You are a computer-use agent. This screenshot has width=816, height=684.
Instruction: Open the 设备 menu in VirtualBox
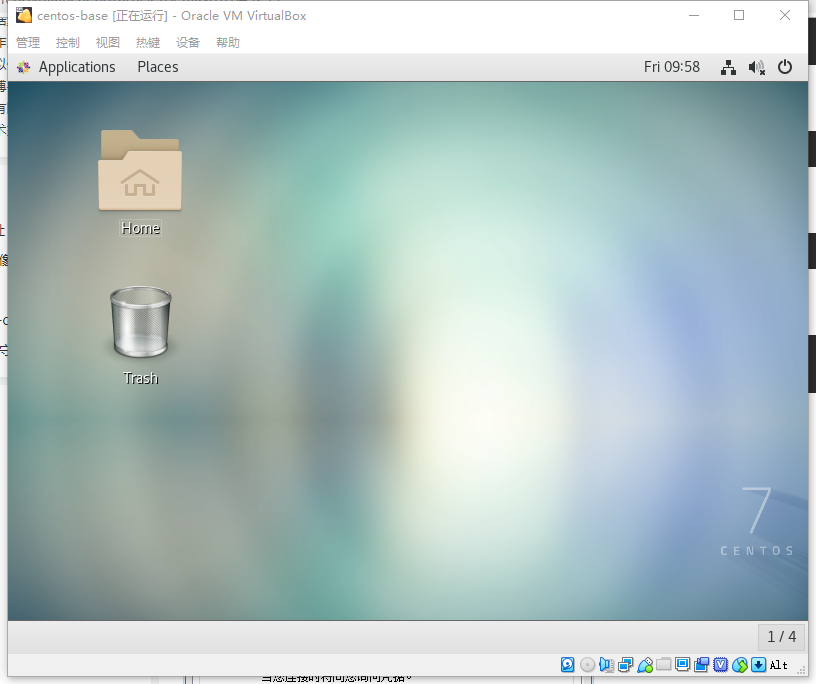pos(187,42)
